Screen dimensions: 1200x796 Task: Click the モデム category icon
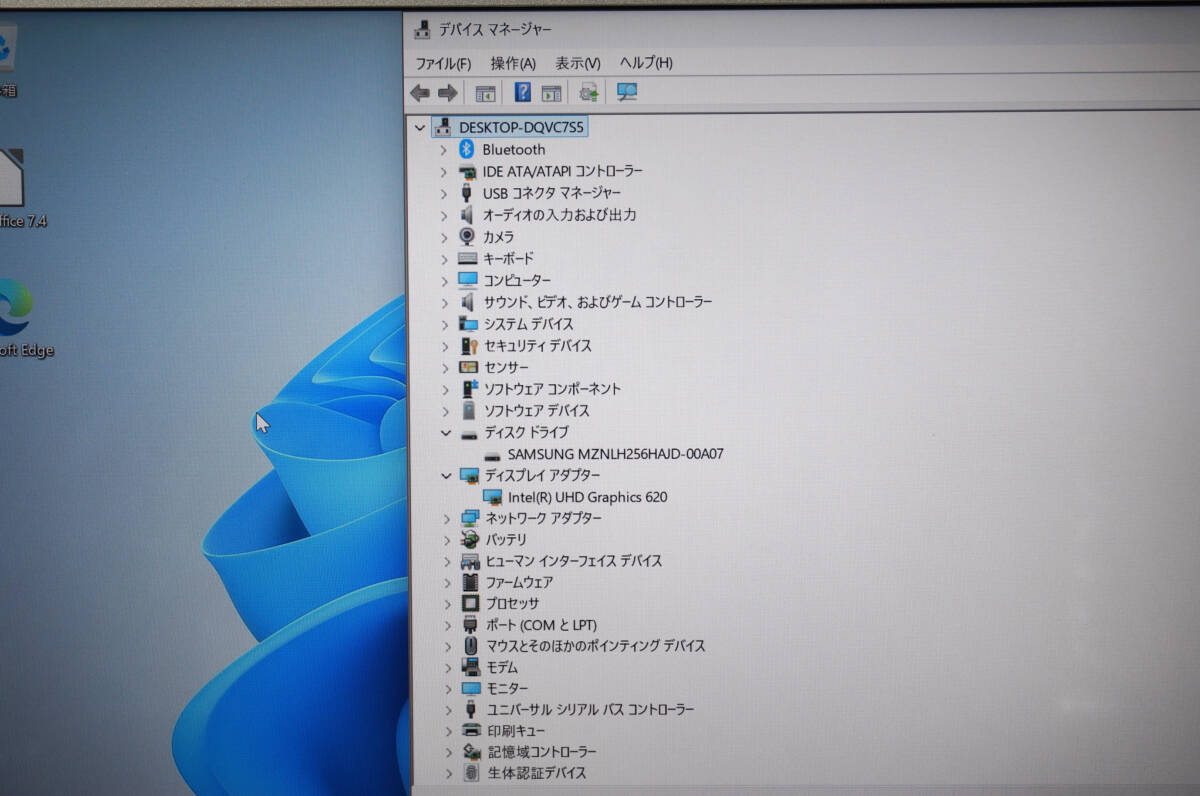[471, 667]
